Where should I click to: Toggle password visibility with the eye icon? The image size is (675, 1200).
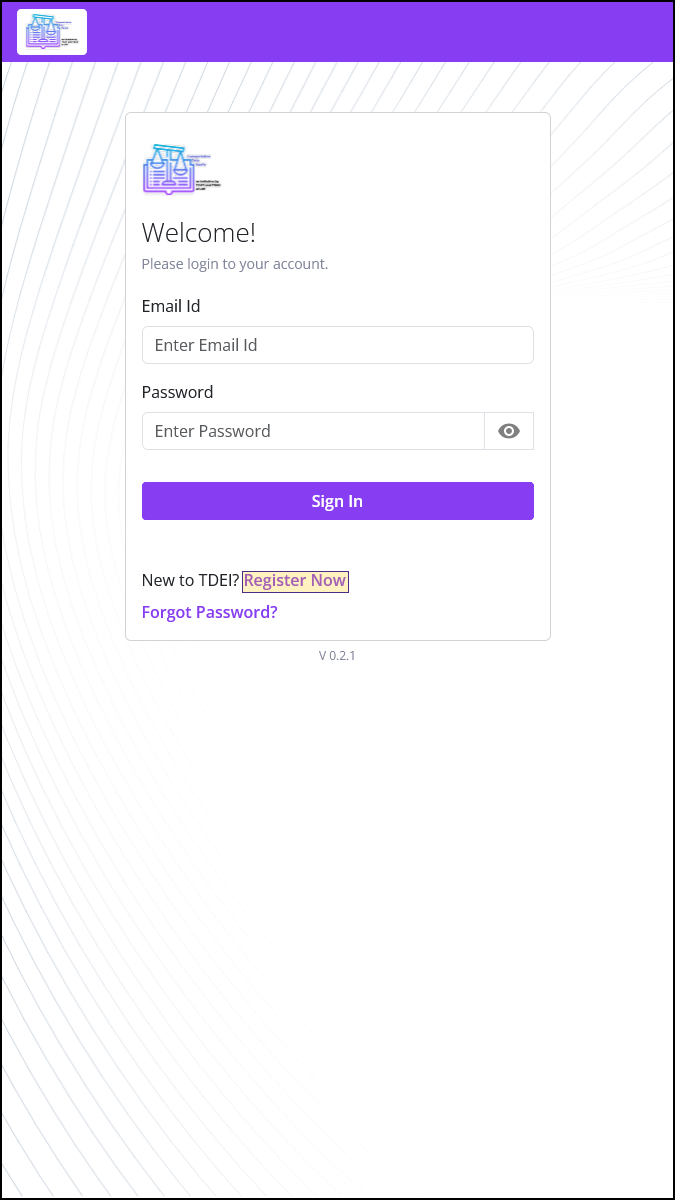(x=509, y=430)
